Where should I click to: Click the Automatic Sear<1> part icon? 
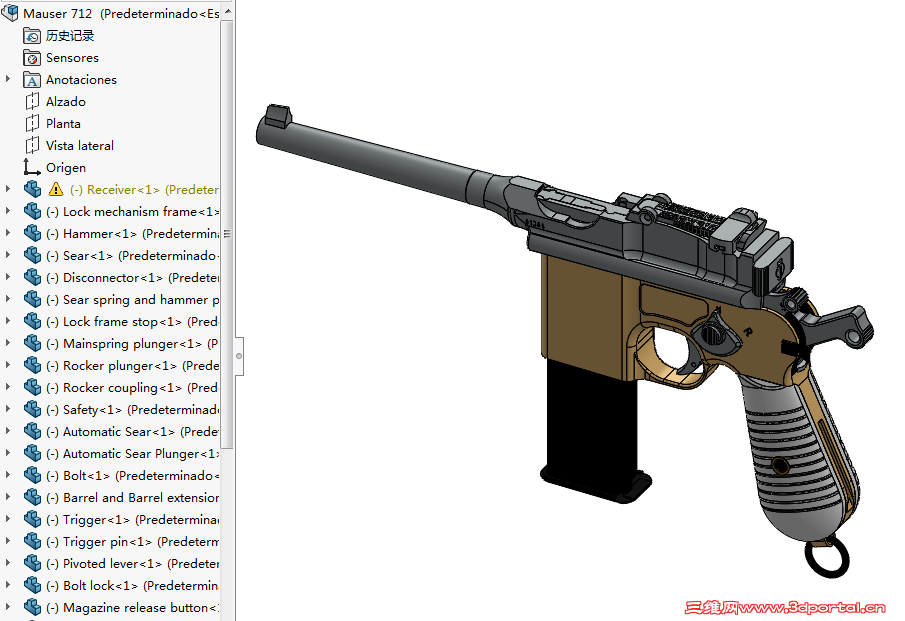pyautogui.click(x=32, y=431)
